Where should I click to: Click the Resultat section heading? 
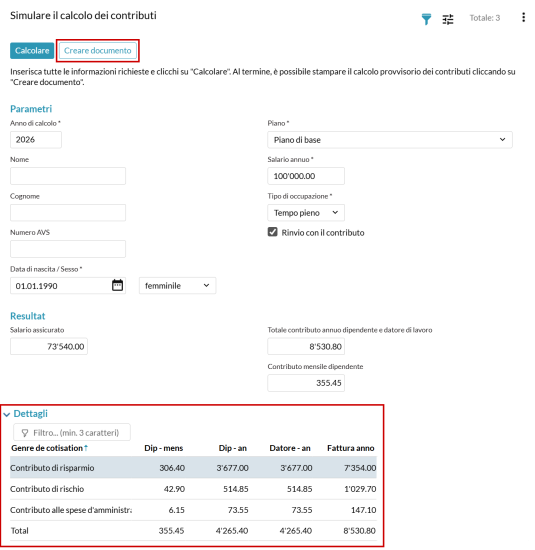click(28, 316)
